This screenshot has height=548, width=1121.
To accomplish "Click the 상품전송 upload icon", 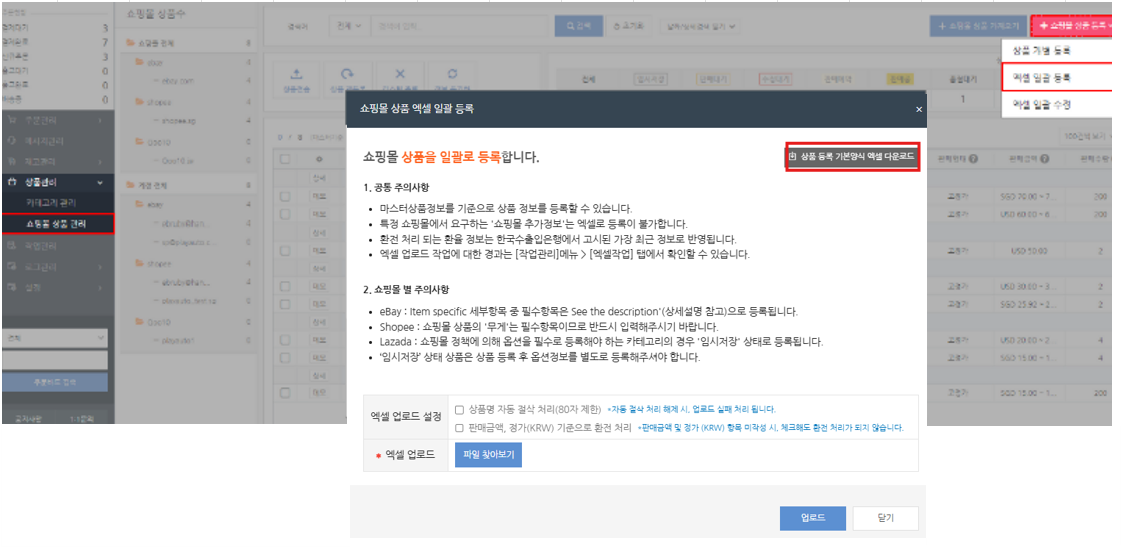I will [296, 74].
